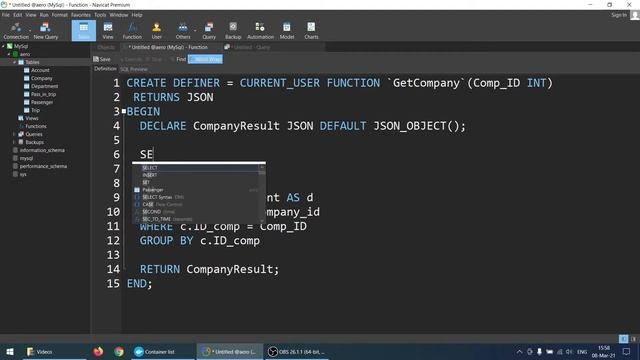This screenshot has height=360, width=640.
Task: Open the notification center icon
Action: (626, 351)
